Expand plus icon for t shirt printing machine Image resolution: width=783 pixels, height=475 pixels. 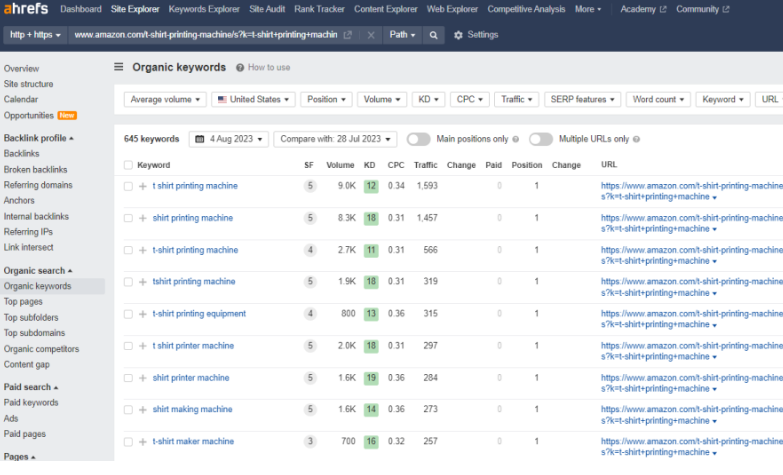(142, 186)
